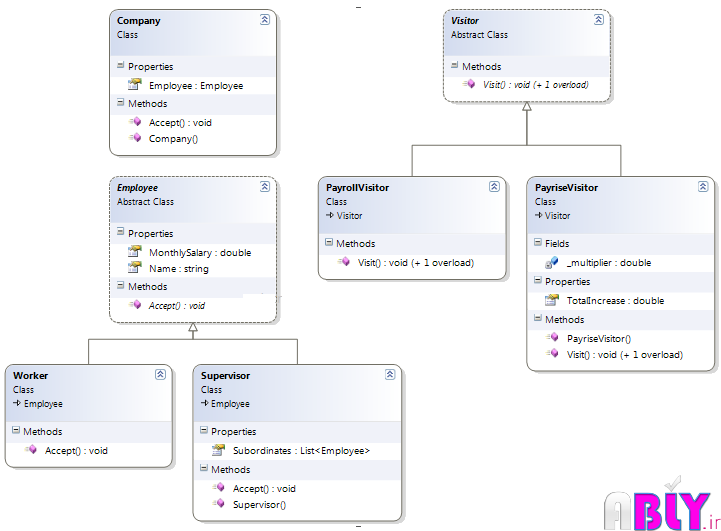
Task: Click property icon beside Name : string
Action: (x=134, y=267)
